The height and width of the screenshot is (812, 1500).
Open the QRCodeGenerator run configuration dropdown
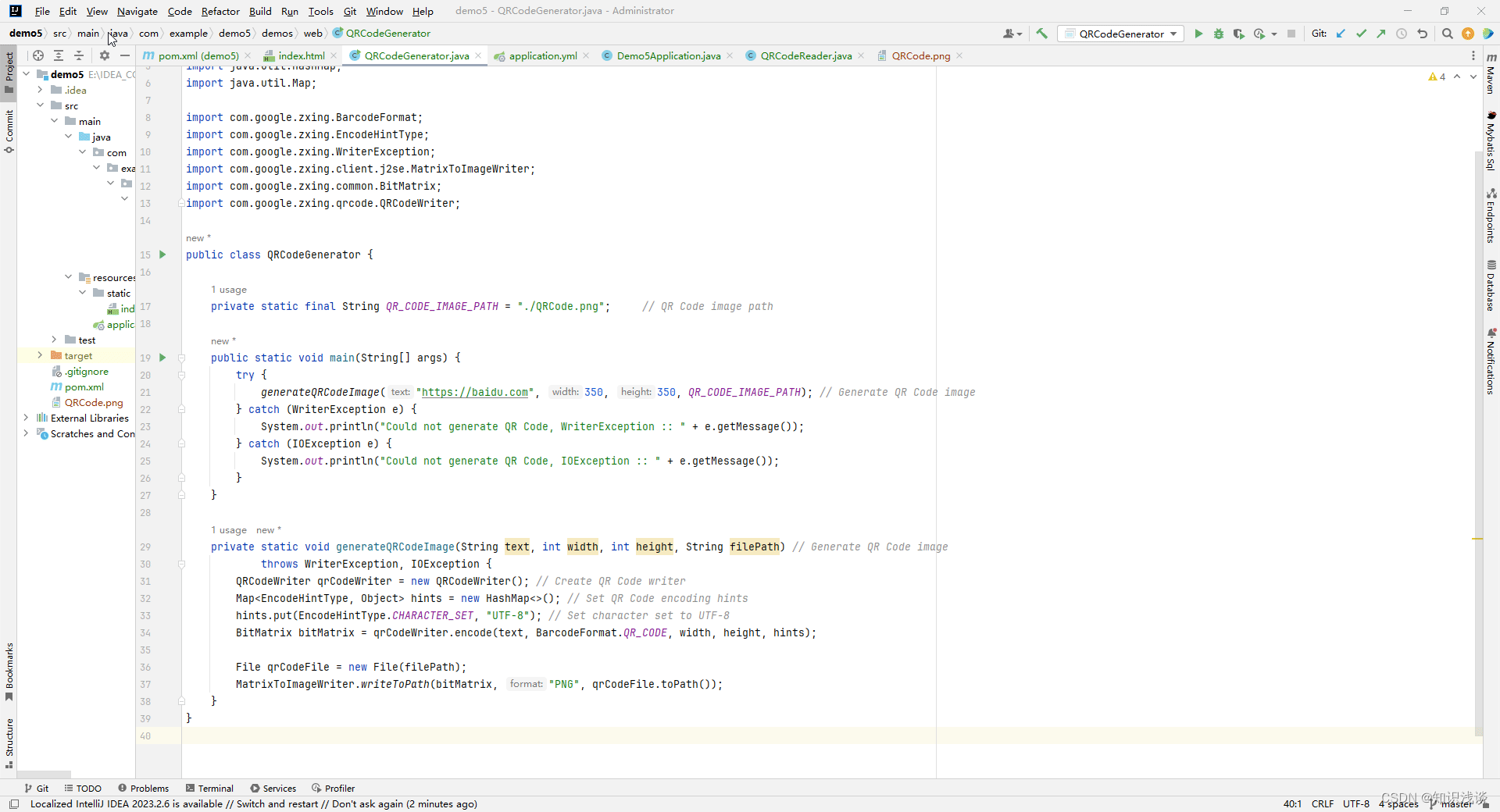point(1120,34)
